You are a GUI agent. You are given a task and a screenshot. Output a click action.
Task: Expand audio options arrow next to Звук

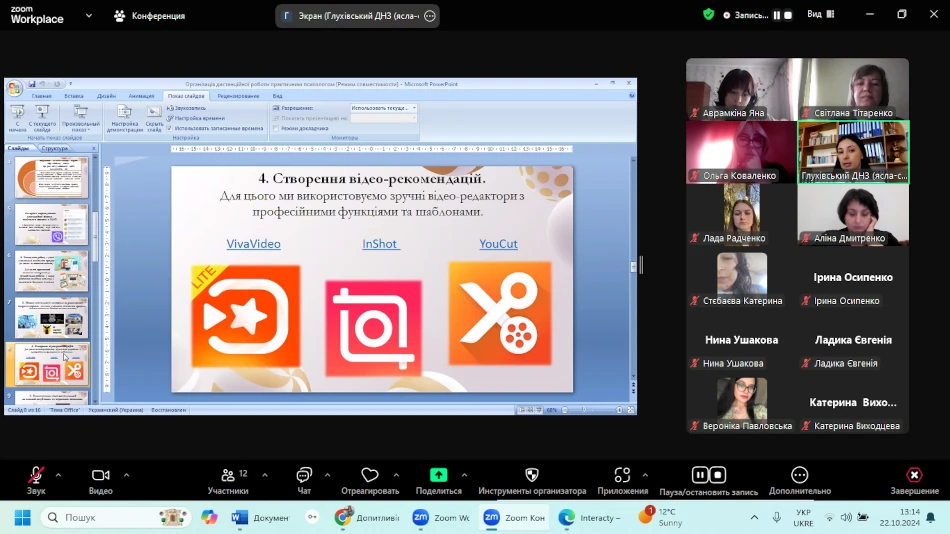pyautogui.click(x=59, y=475)
